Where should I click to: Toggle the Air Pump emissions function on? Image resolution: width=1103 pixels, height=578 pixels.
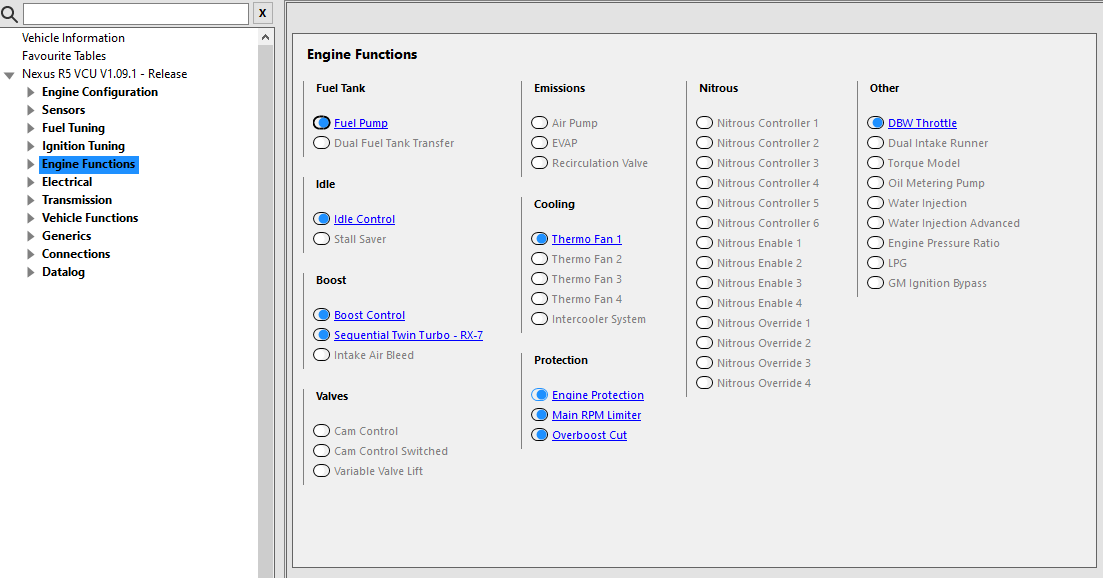(540, 123)
